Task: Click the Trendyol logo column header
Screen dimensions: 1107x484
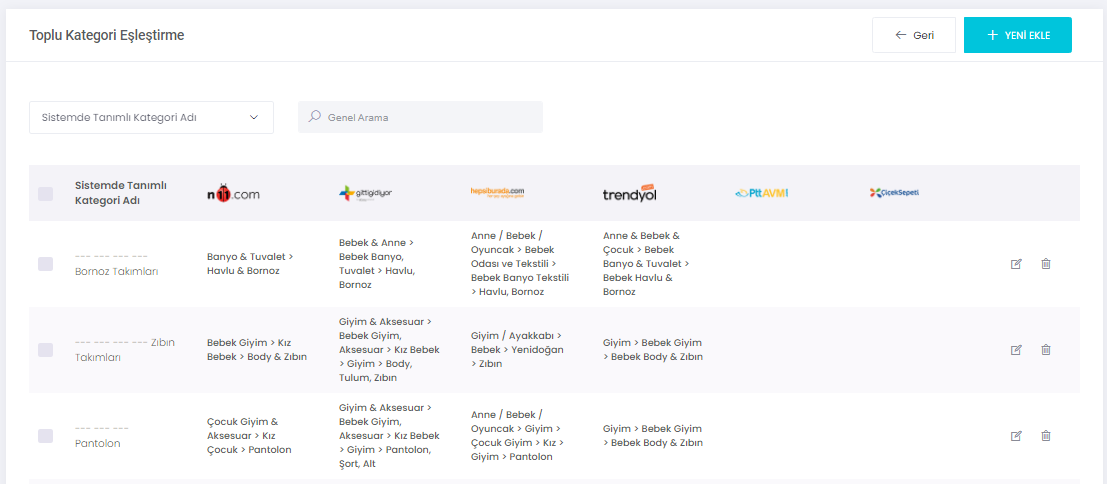Action: (x=629, y=193)
